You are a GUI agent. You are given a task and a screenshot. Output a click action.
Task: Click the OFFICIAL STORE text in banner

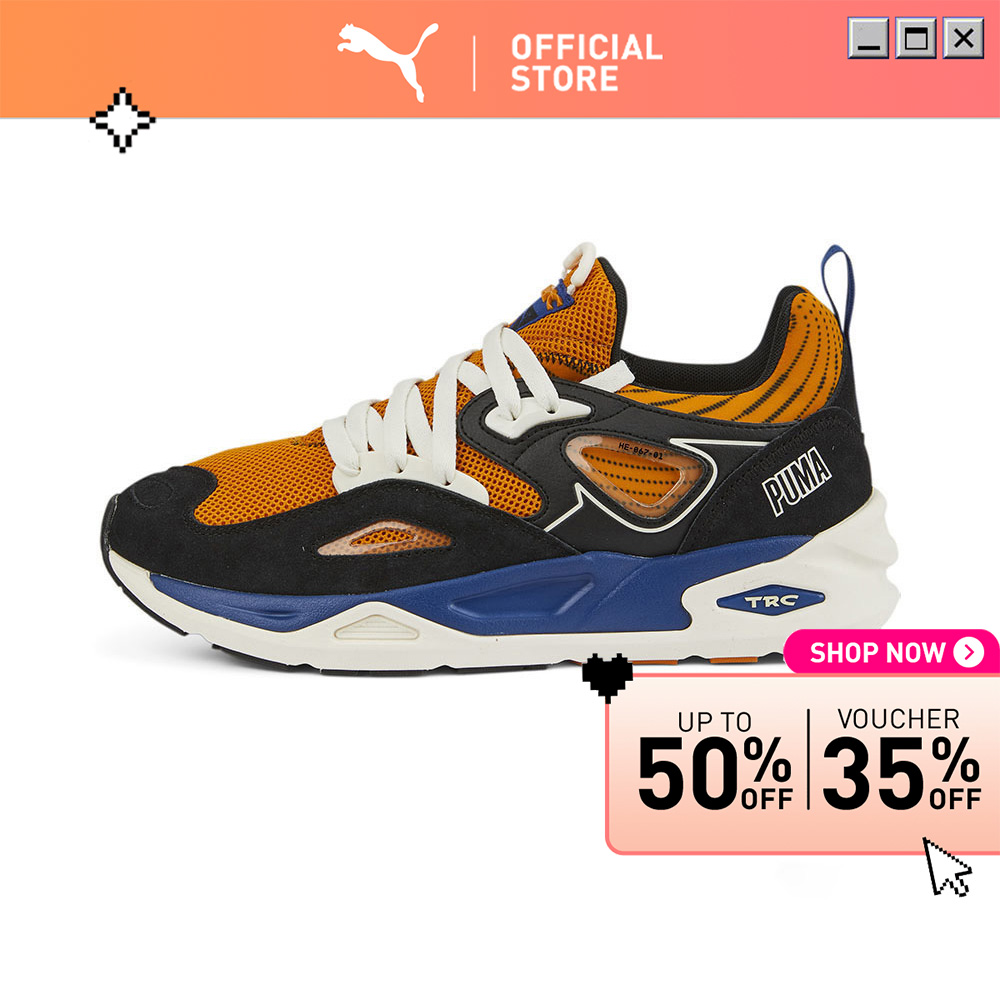point(586,63)
